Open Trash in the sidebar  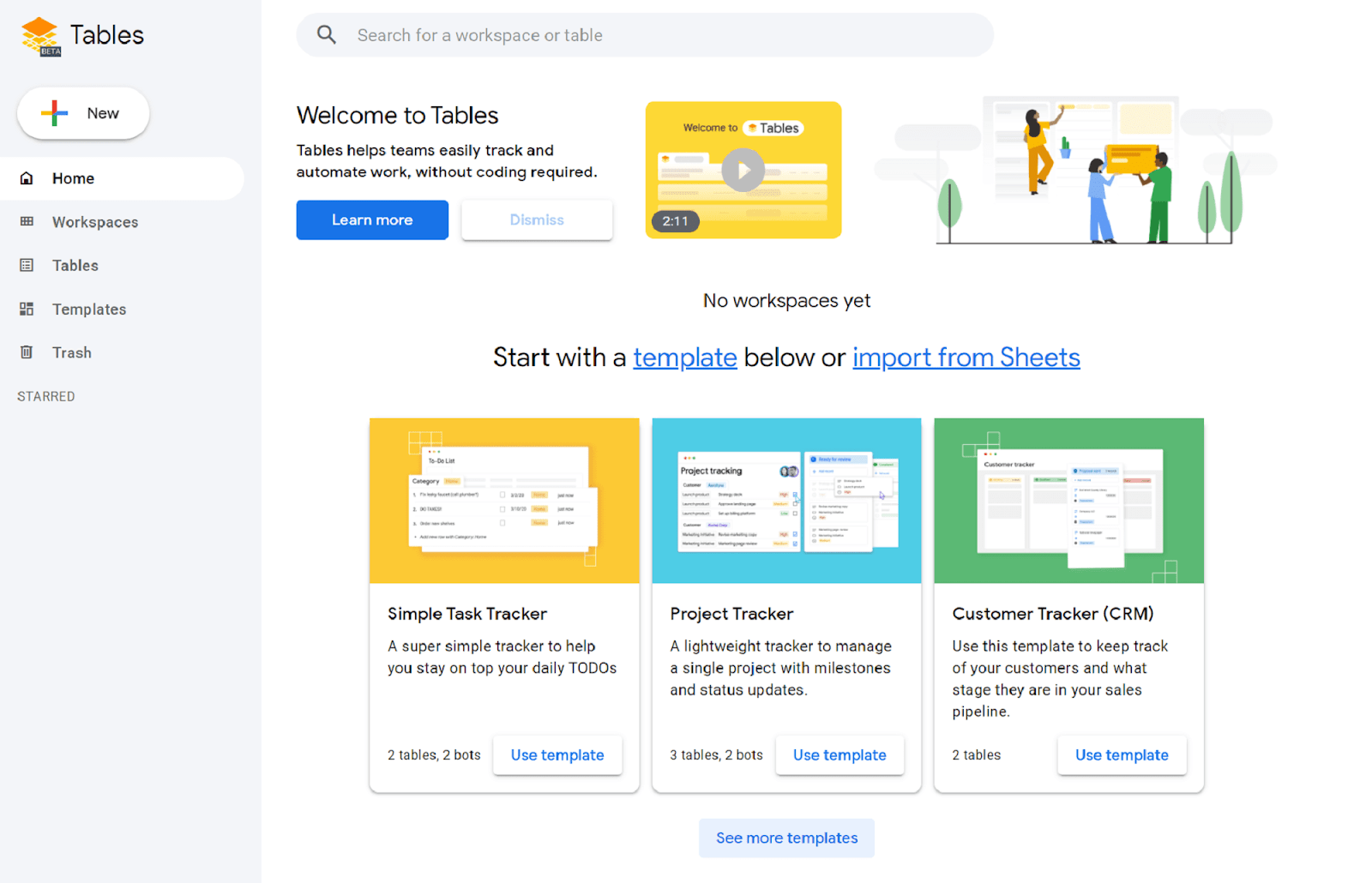click(x=122, y=352)
